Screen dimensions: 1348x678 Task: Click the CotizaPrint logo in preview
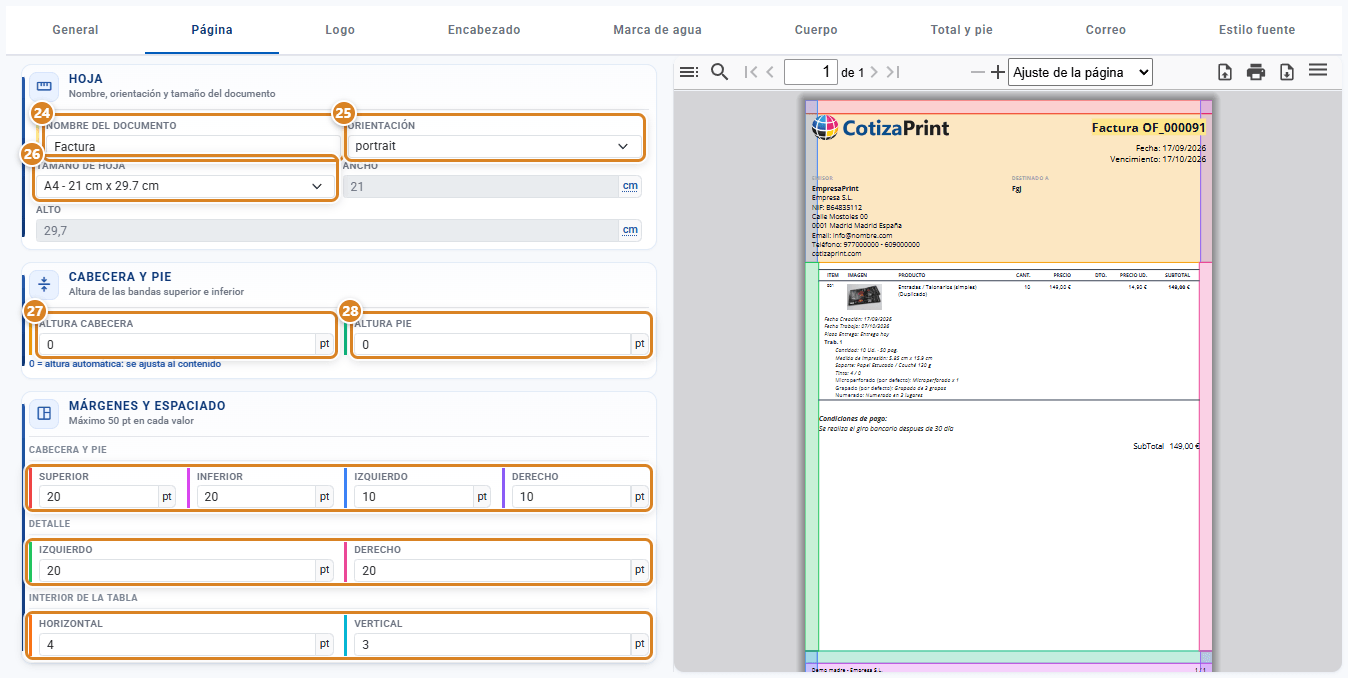880,128
